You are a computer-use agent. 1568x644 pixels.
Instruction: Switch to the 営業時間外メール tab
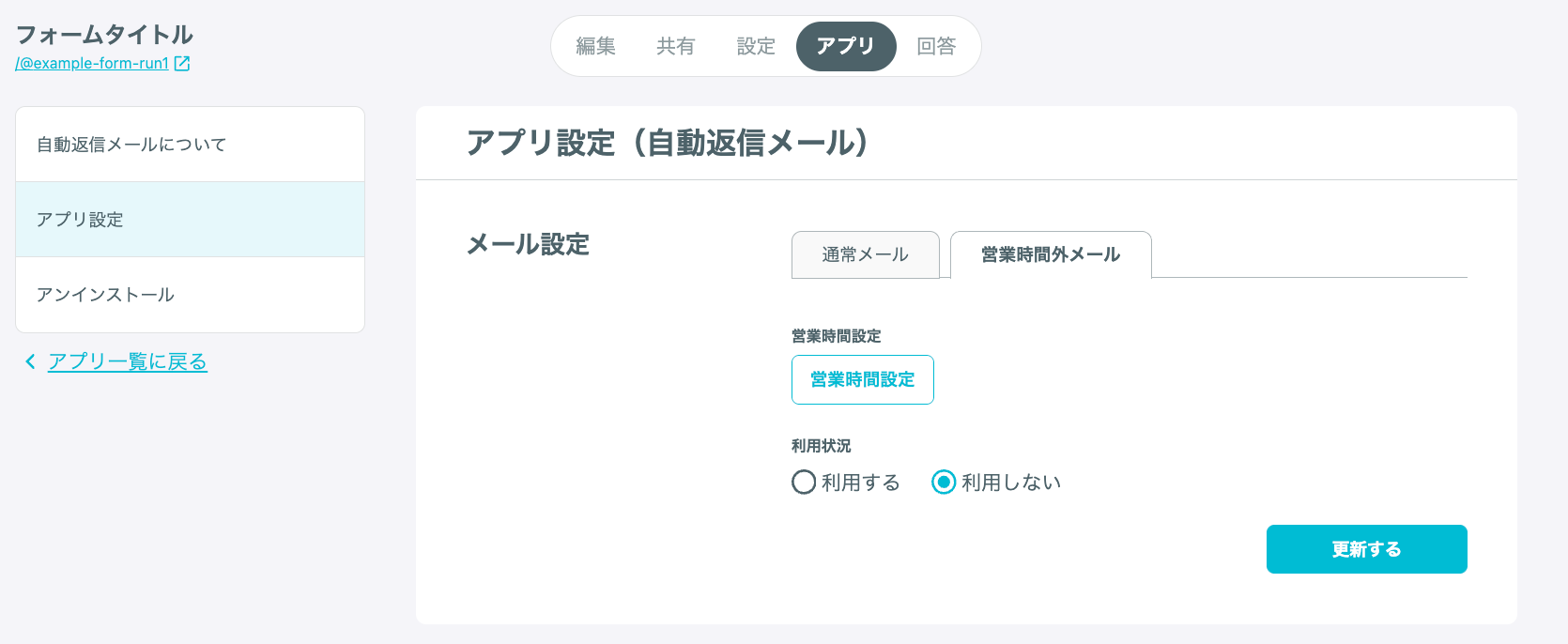click(x=1051, y=254)
